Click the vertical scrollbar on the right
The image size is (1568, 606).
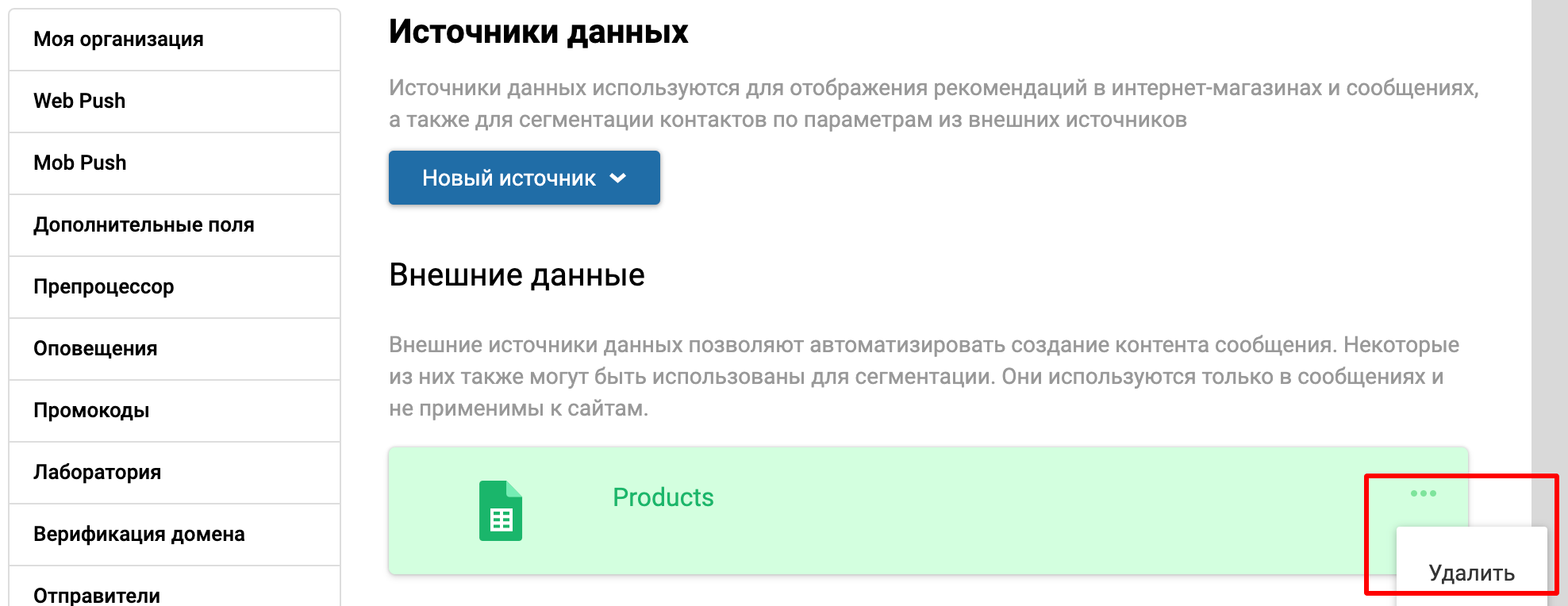(x=1549, y=238)
